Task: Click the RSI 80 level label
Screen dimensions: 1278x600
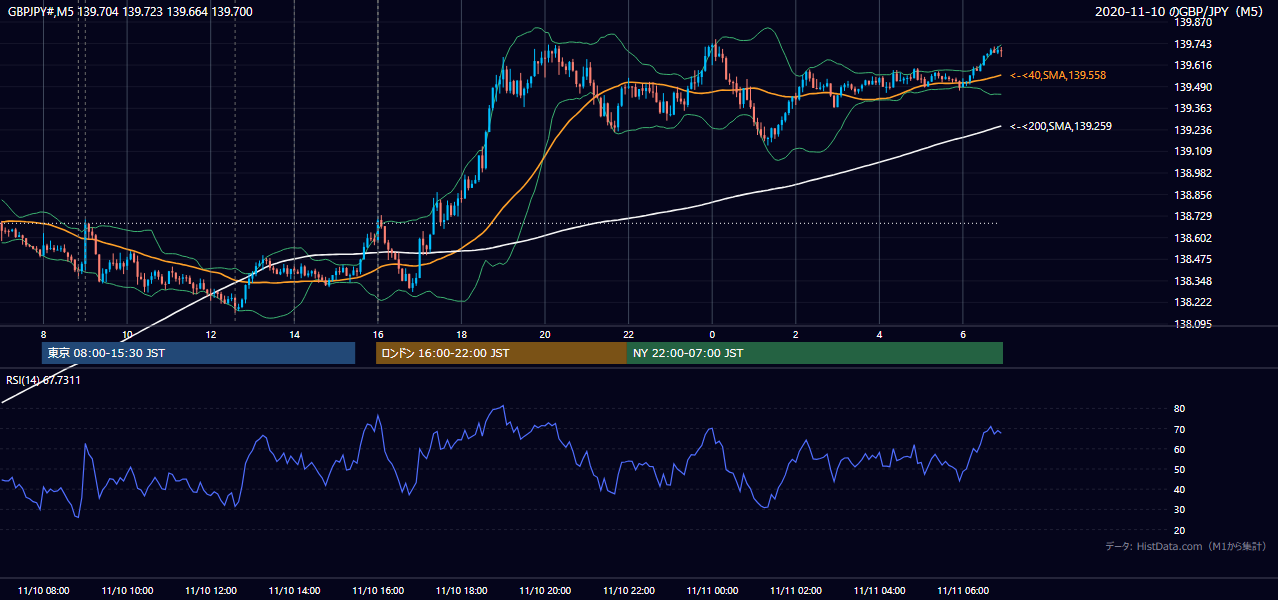Action: [x=1179, y=409]
